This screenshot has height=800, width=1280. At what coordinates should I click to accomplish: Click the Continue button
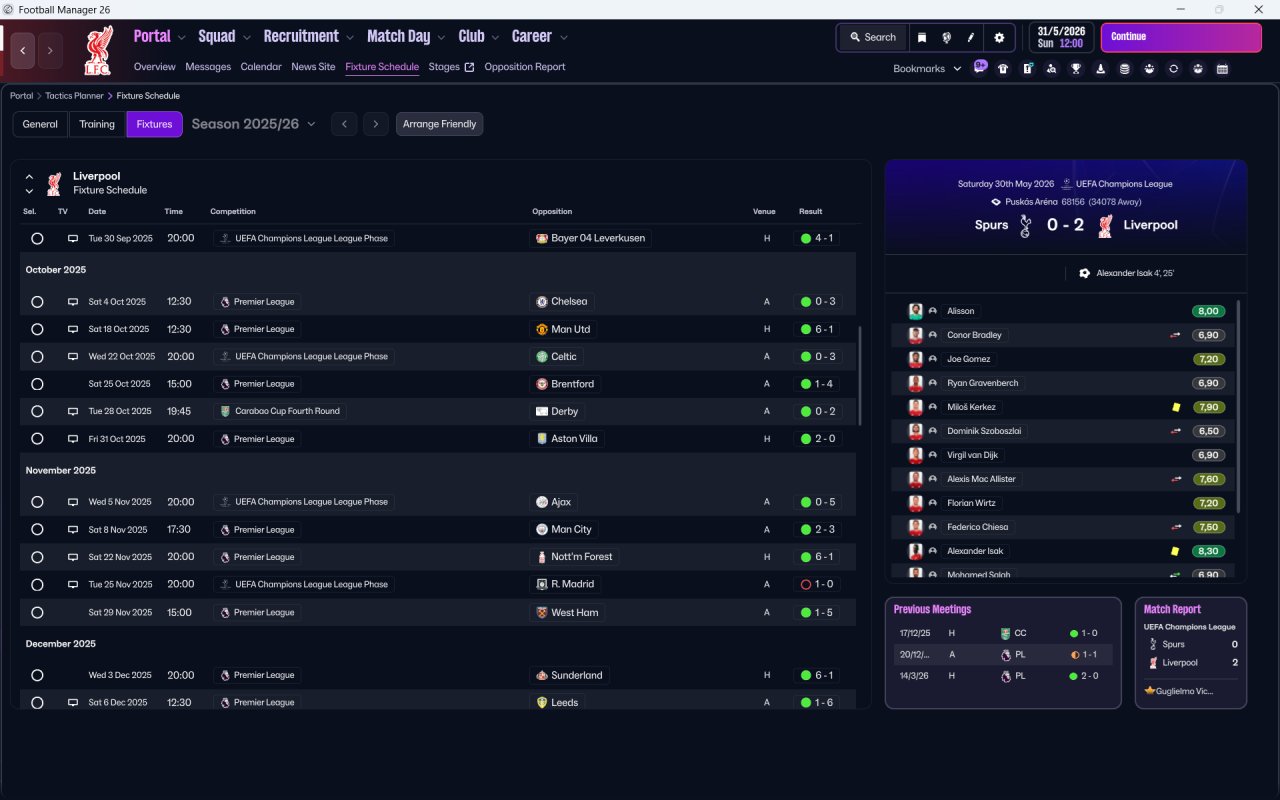pyautogui.click(x=1181, y=37)
